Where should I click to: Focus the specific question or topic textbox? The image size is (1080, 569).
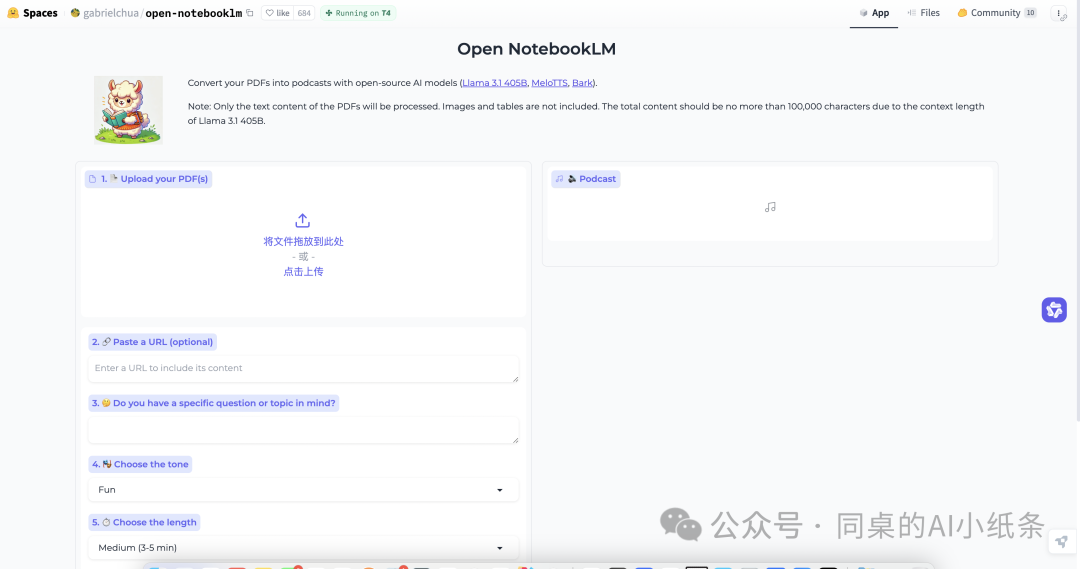tap(303, 430)
